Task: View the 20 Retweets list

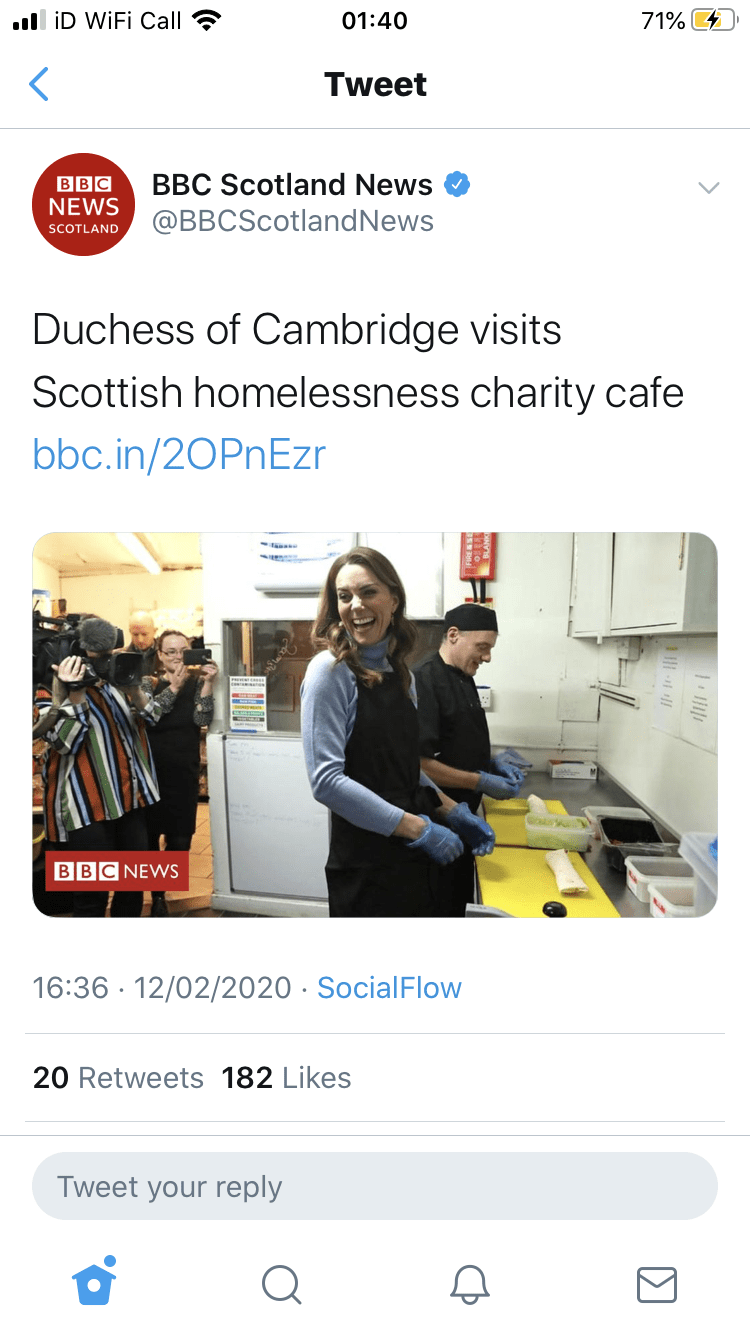Action: pyautogui.click(x=118, y=1078)
